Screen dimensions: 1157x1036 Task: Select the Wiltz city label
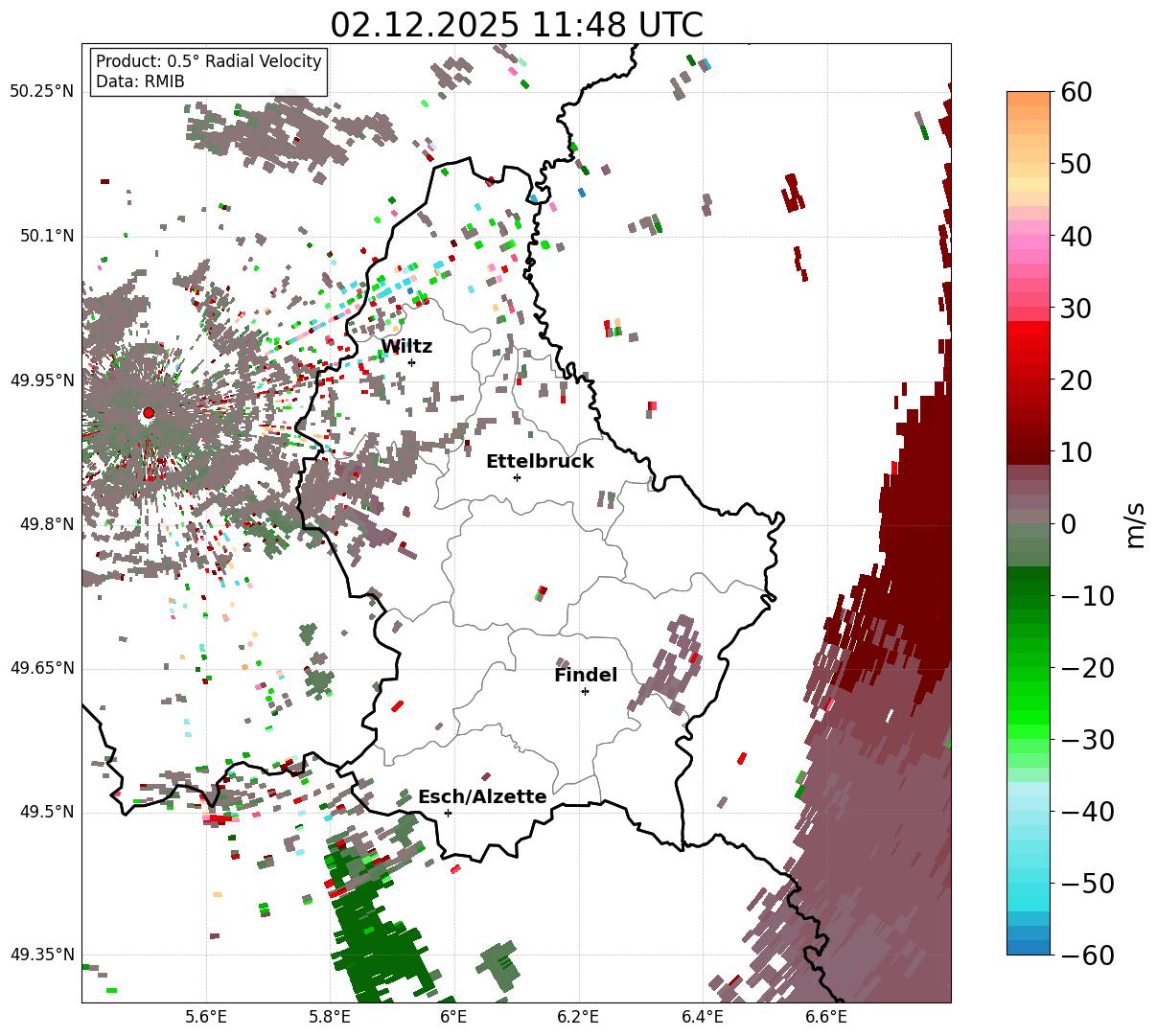[x=406, y=347]
